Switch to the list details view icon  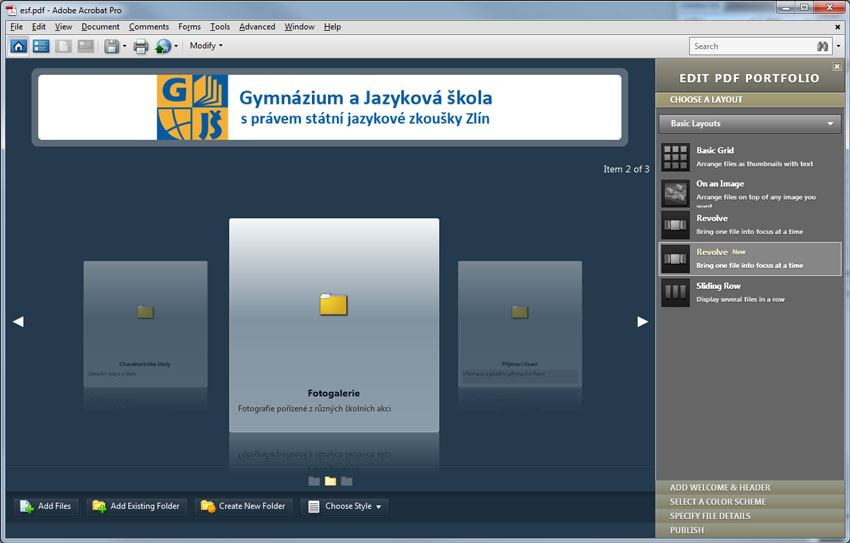(x=41, y=46)
